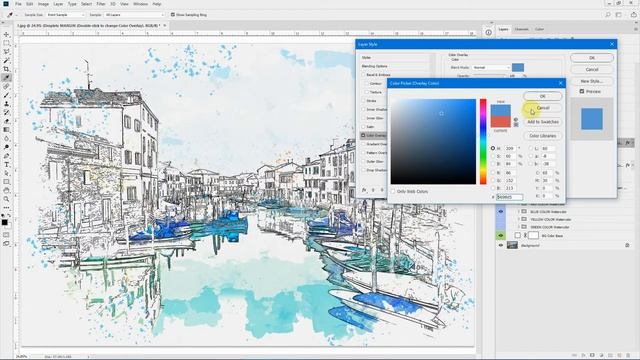Select the Rectangular Marquee tool

click(6, 43)
